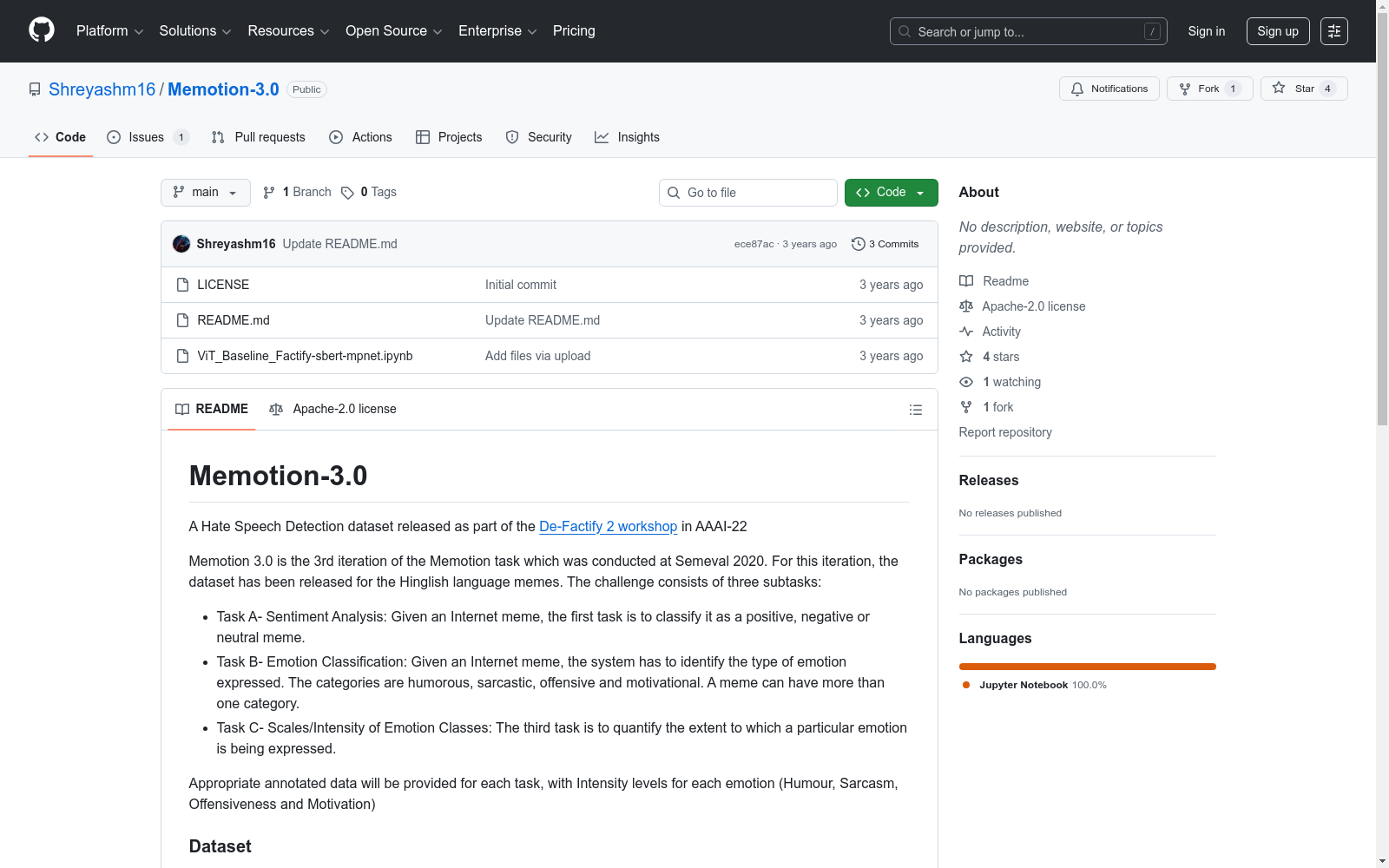Open the Pricing page
1389x868 pixels.
(574, 31)
